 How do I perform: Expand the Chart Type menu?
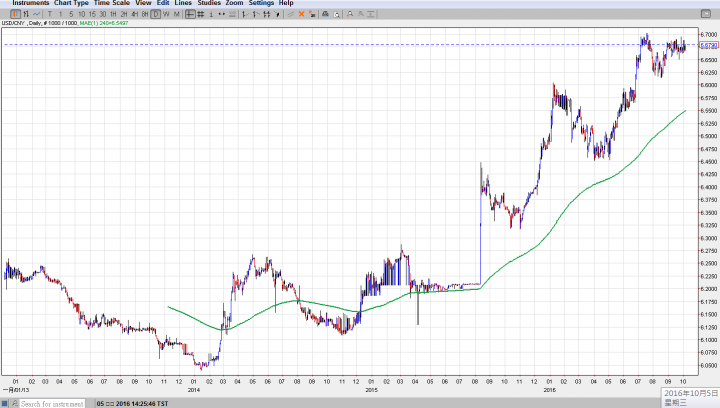click(x=72, y=4)
